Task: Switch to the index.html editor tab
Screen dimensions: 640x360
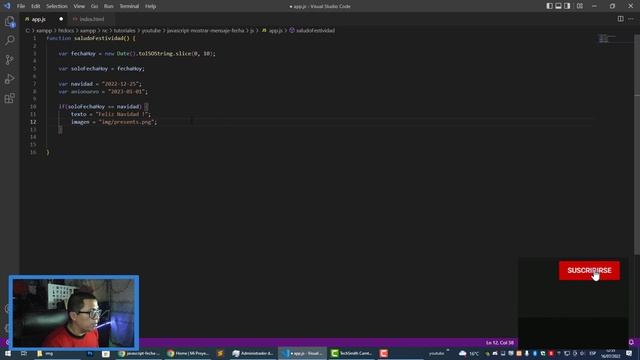Action: 91,19
